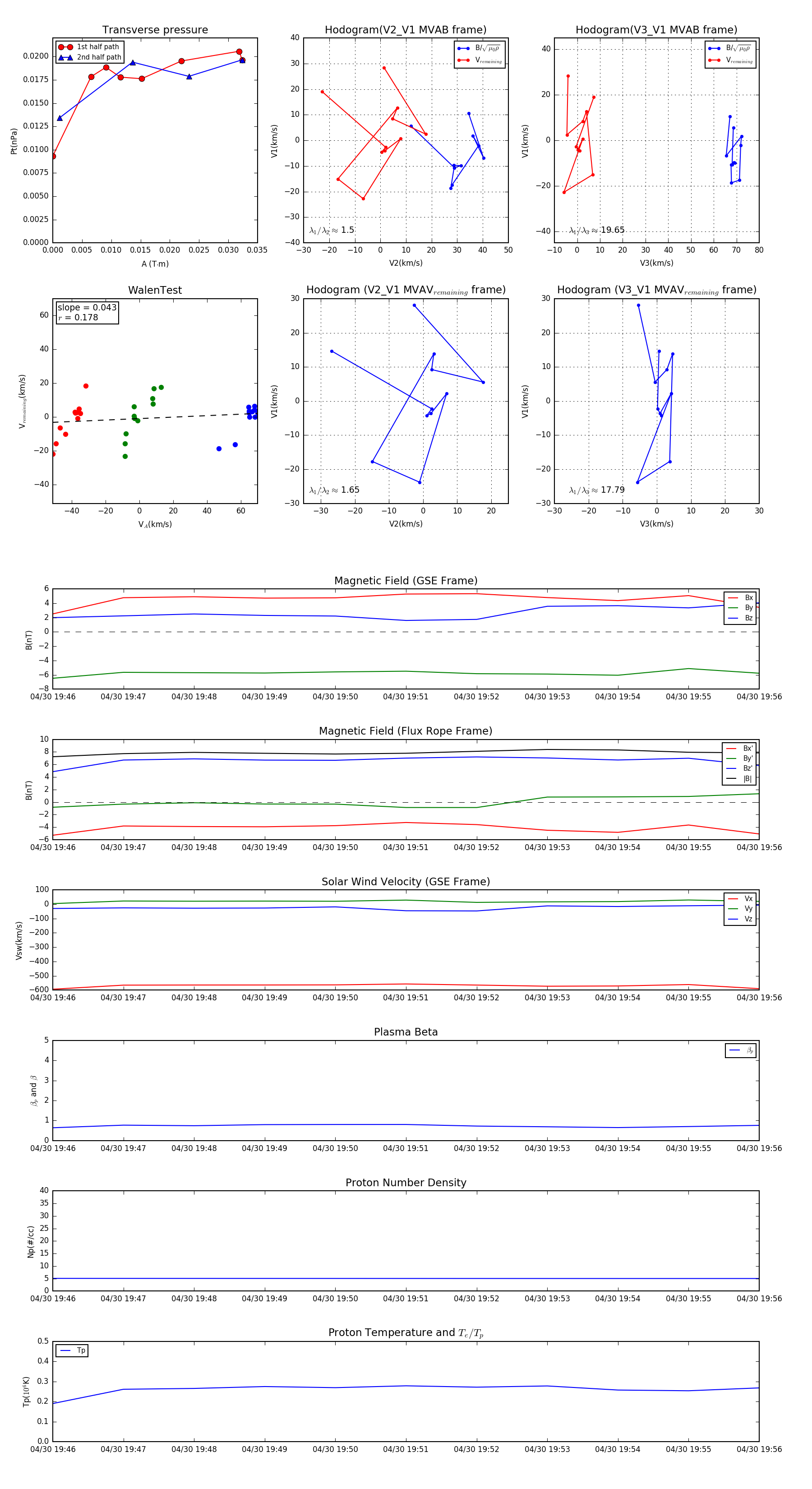Select the "Bx" legend entry in GSE plot
The image size is (812, 1489).
pyautogui.click(x=740, y=598)
